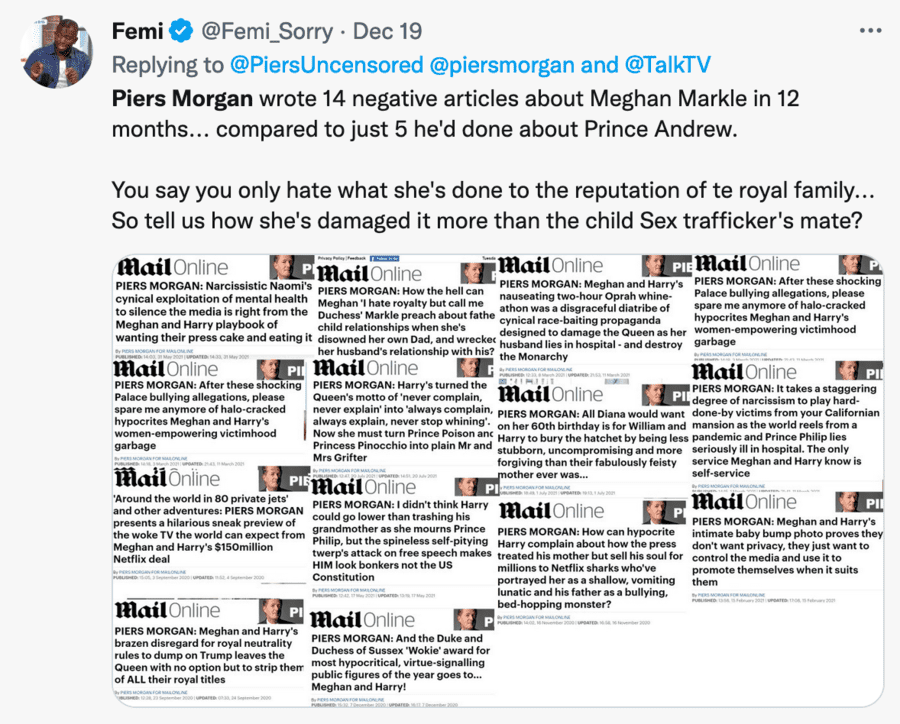Click MailOnline logo above Oprah whine-athon headline
The height and width of the screenshot is (724, 900).
coord(551,265)
